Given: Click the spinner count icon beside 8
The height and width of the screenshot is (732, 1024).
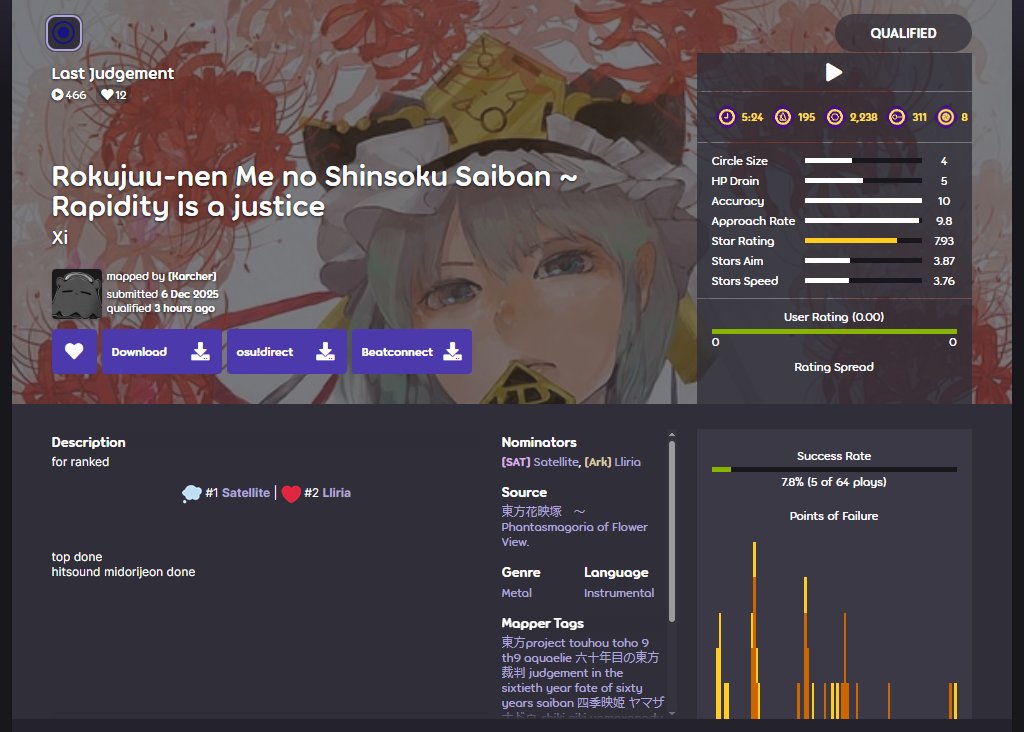Looking at the screenshot, I should coord(946,117).
